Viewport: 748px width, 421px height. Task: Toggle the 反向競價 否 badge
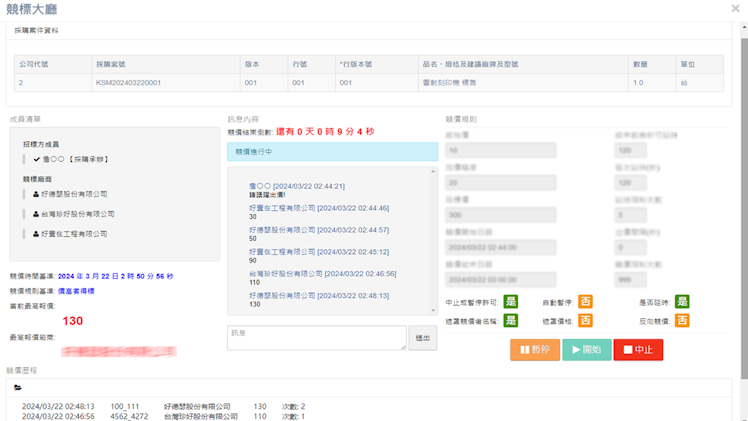click(x=682, y=320)
